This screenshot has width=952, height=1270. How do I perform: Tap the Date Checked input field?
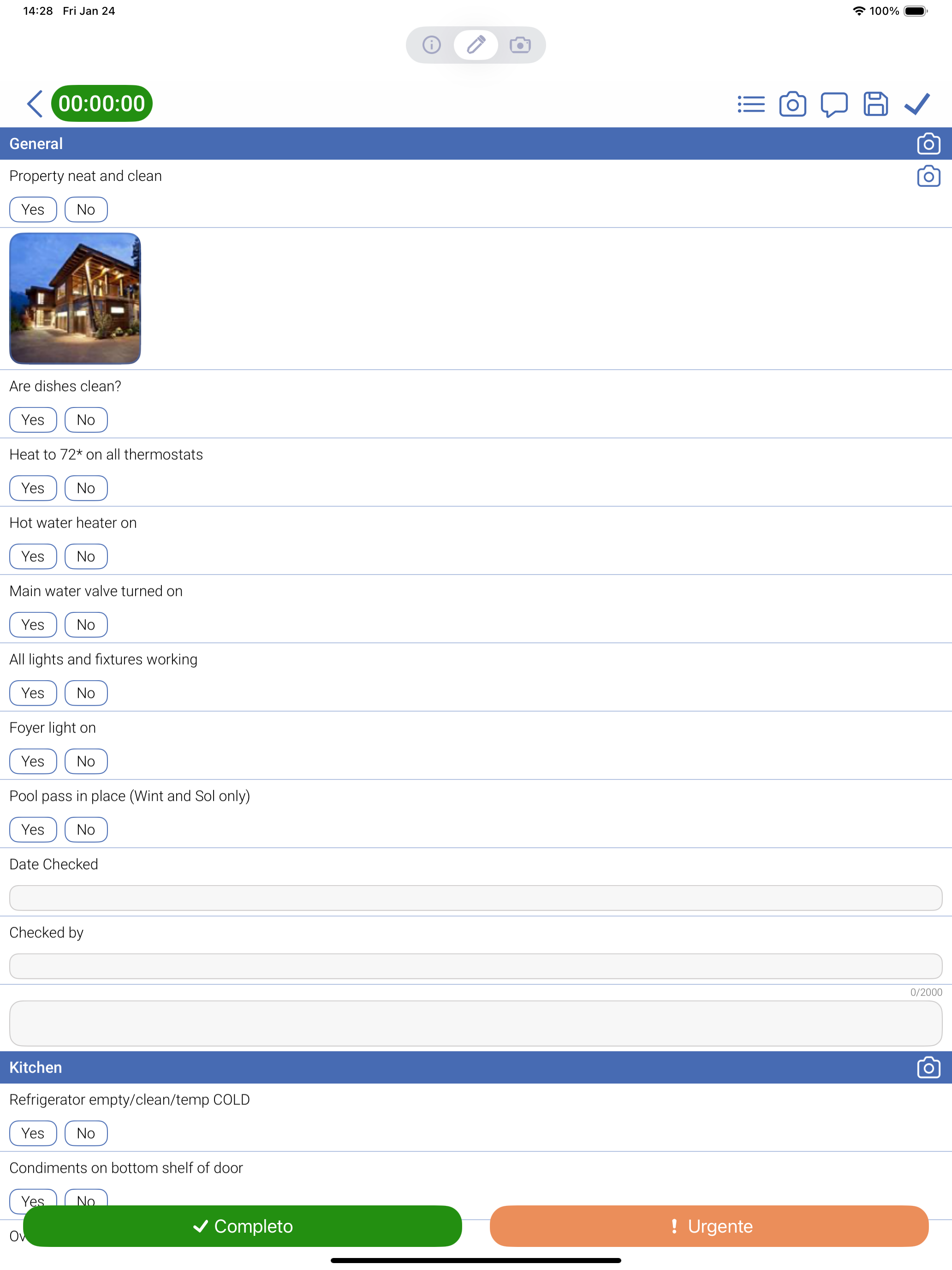pos(476,898)
